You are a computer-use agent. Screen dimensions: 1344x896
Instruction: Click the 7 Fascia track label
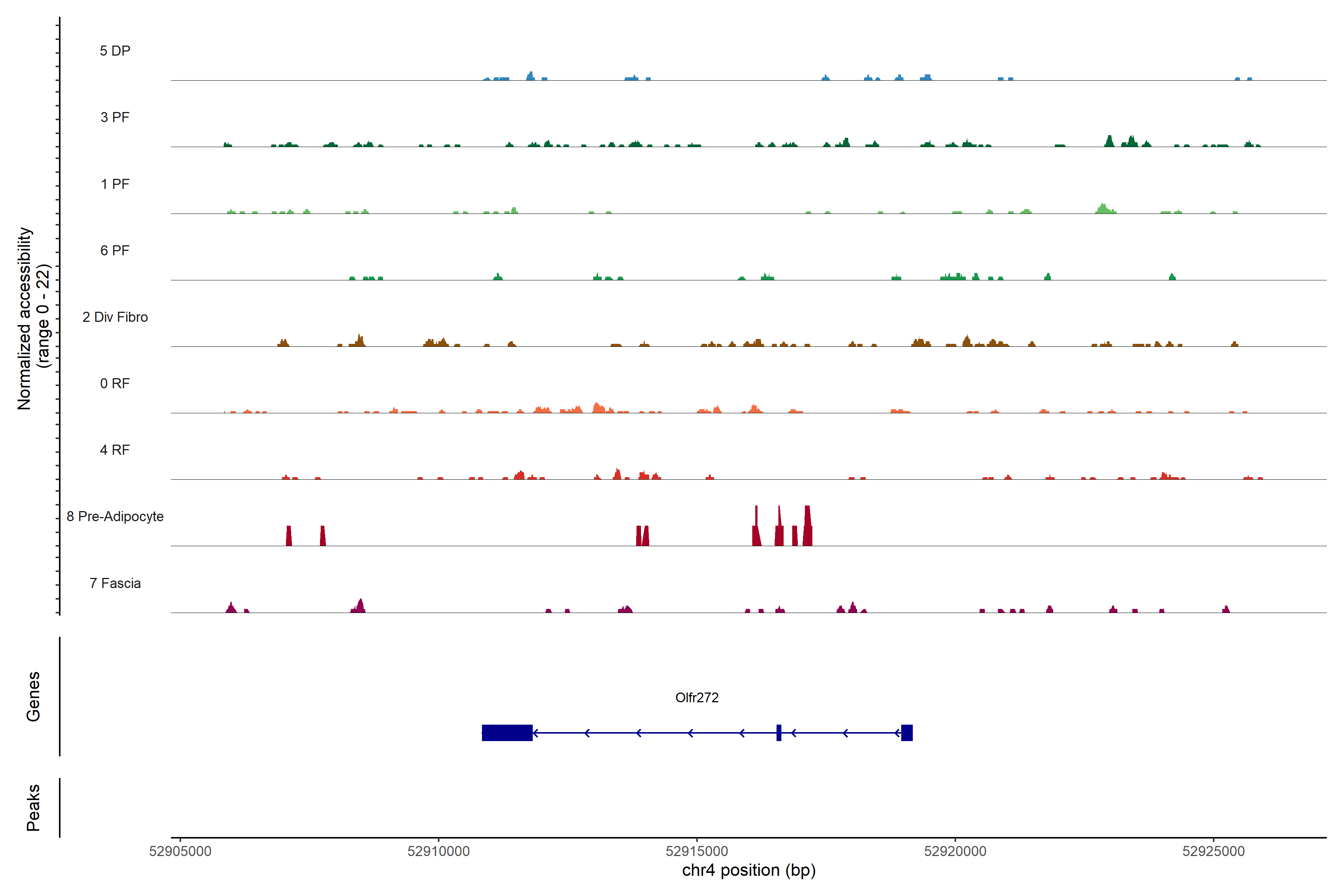coord(115,583)
